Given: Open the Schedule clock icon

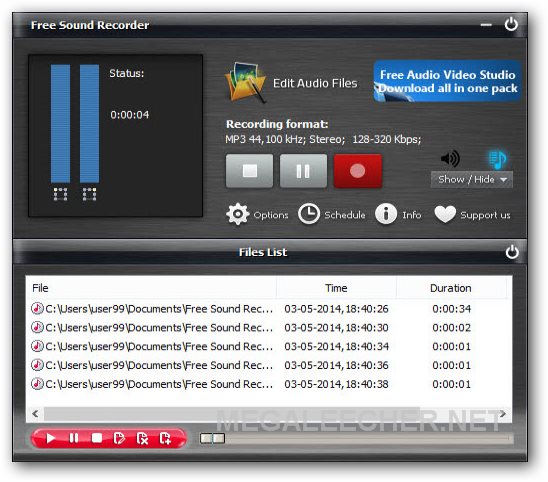Looking at the screenshot, I should click(x=309, y=214).
